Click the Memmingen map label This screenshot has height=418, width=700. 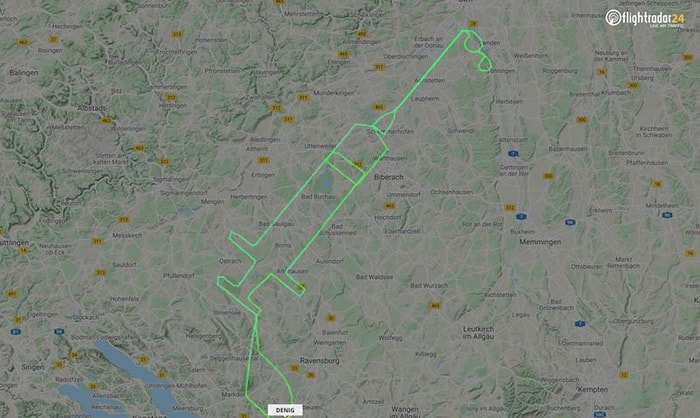540,242
